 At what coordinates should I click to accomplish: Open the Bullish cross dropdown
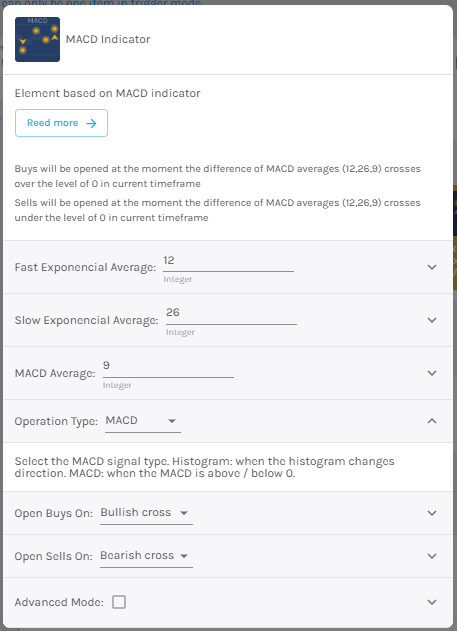pyautogui.click(x=146, y=513)
